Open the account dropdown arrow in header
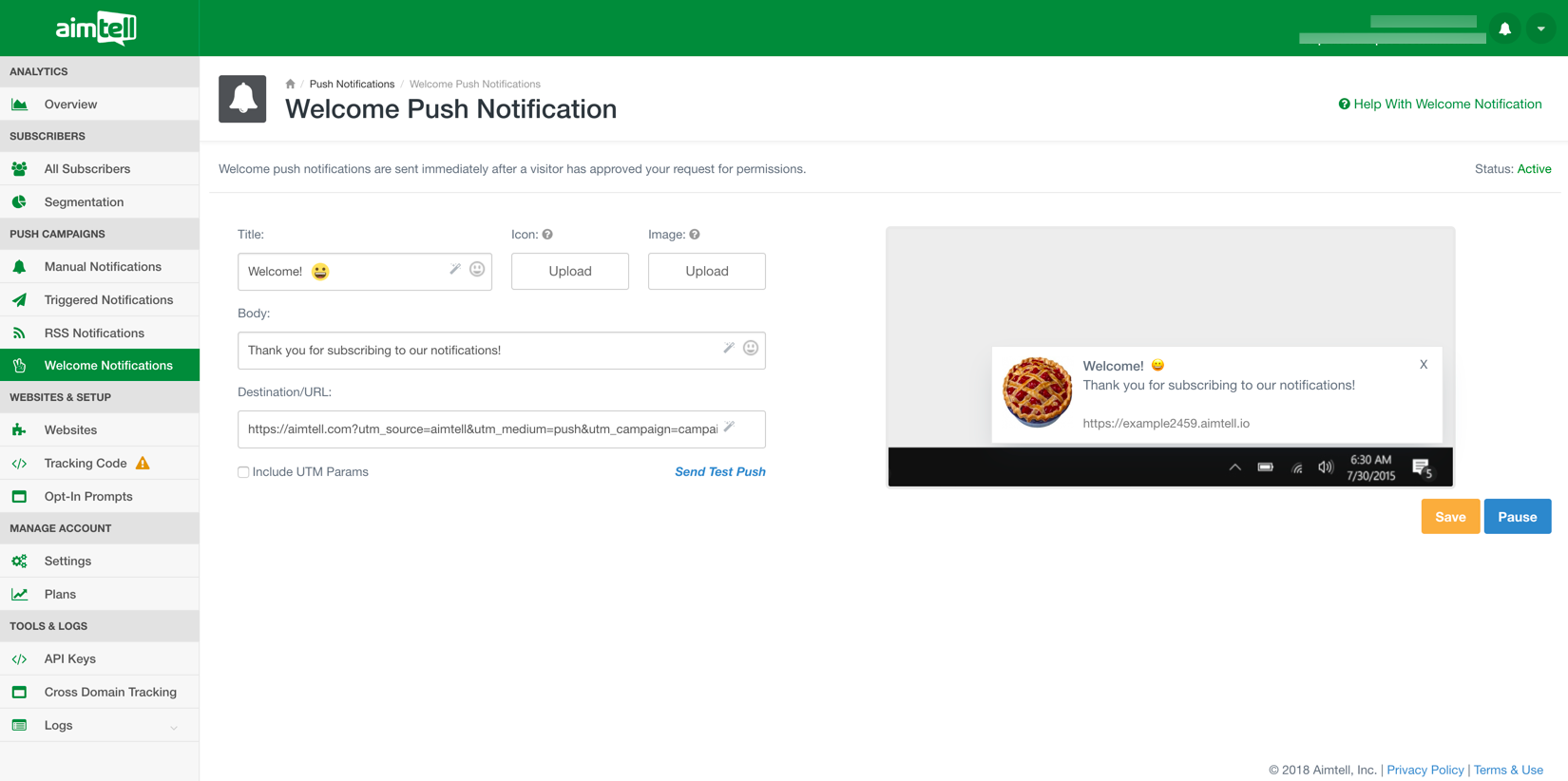 1540,29
